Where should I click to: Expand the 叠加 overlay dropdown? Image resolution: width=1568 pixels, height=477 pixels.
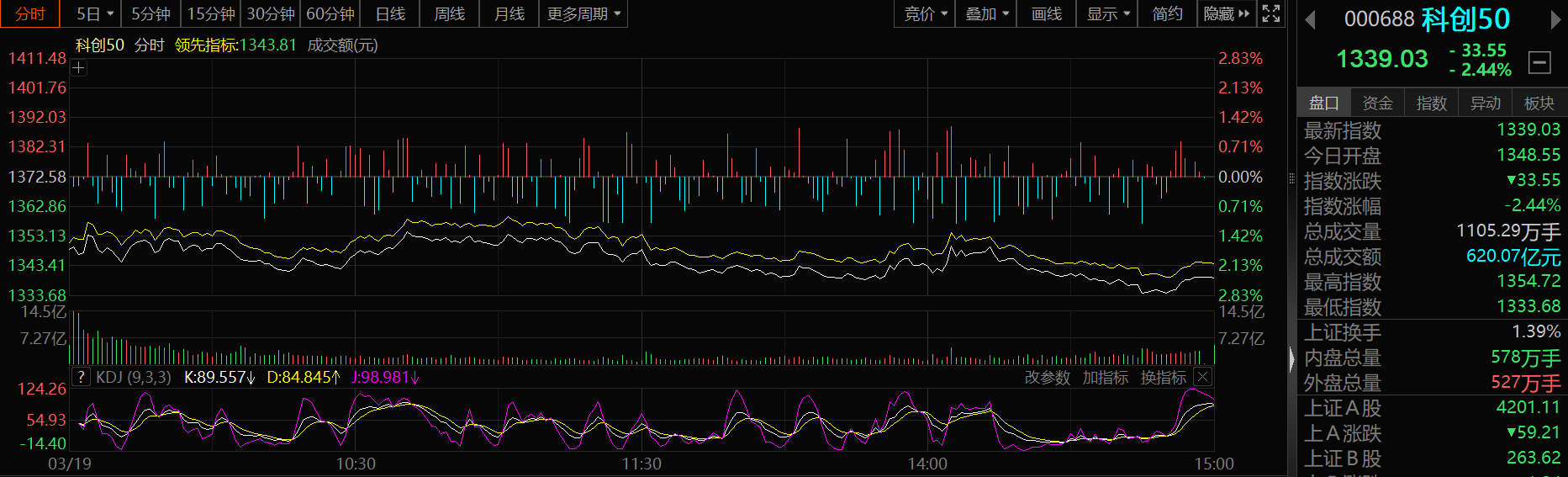click(986, 13)
